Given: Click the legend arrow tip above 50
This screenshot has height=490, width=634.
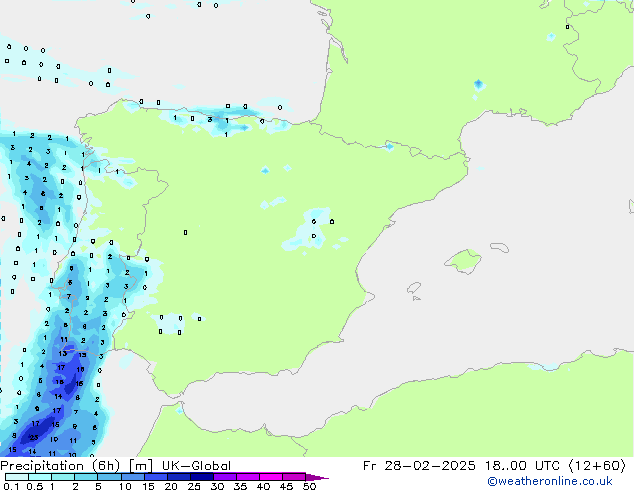Looking at the screenshot, I should click(317, 477).
